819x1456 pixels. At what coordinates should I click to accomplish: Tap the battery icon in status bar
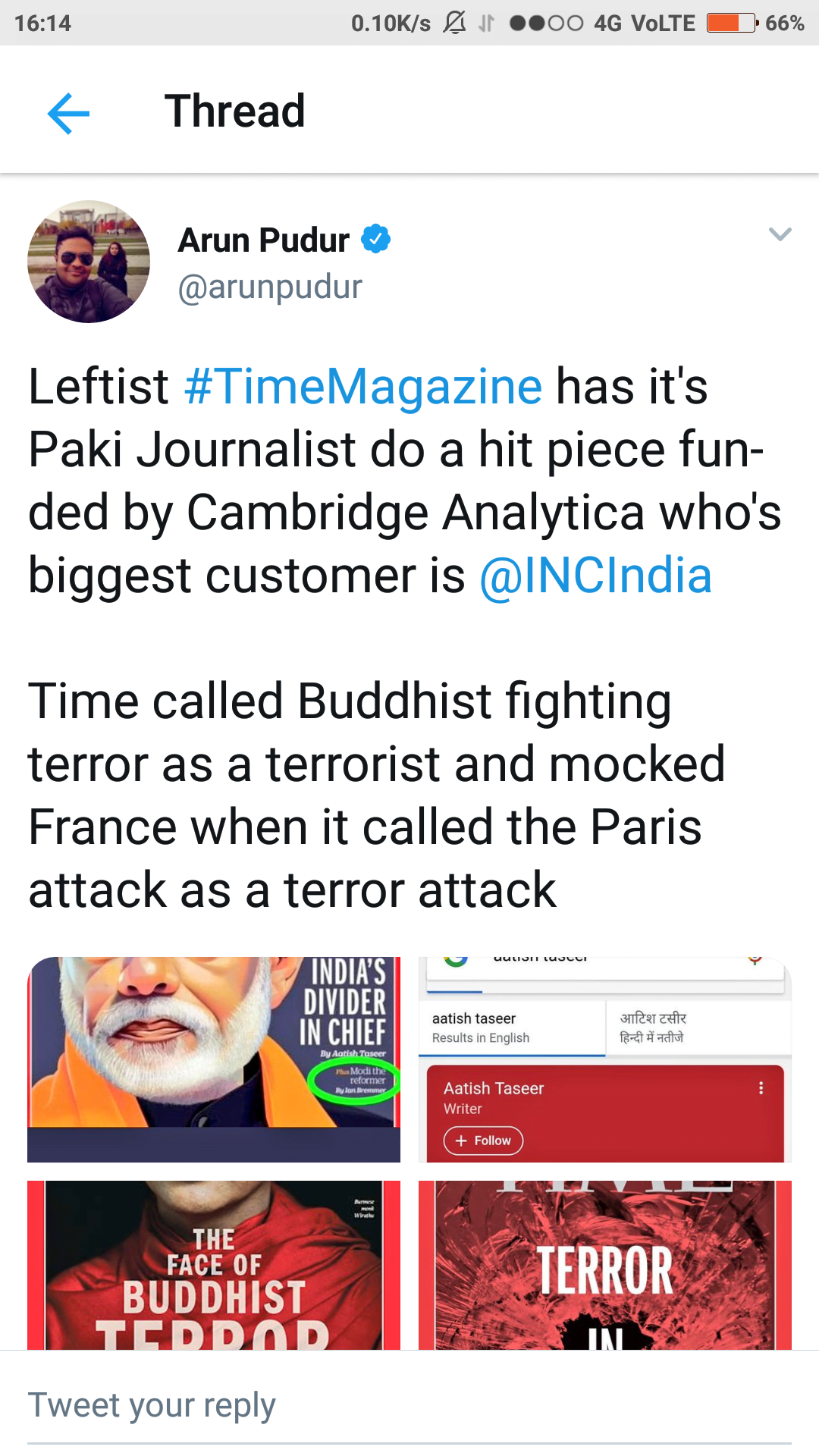tap(732, 23)
